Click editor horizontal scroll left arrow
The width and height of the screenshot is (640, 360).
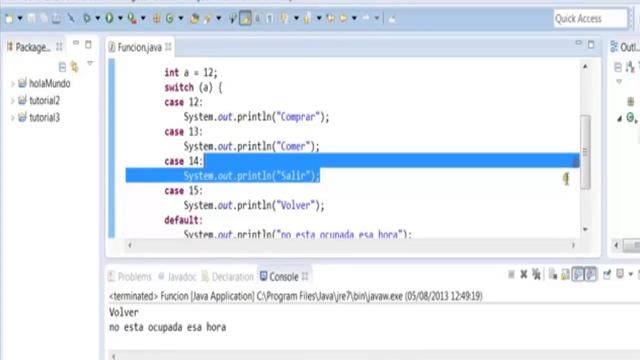(x=130, y=245)
